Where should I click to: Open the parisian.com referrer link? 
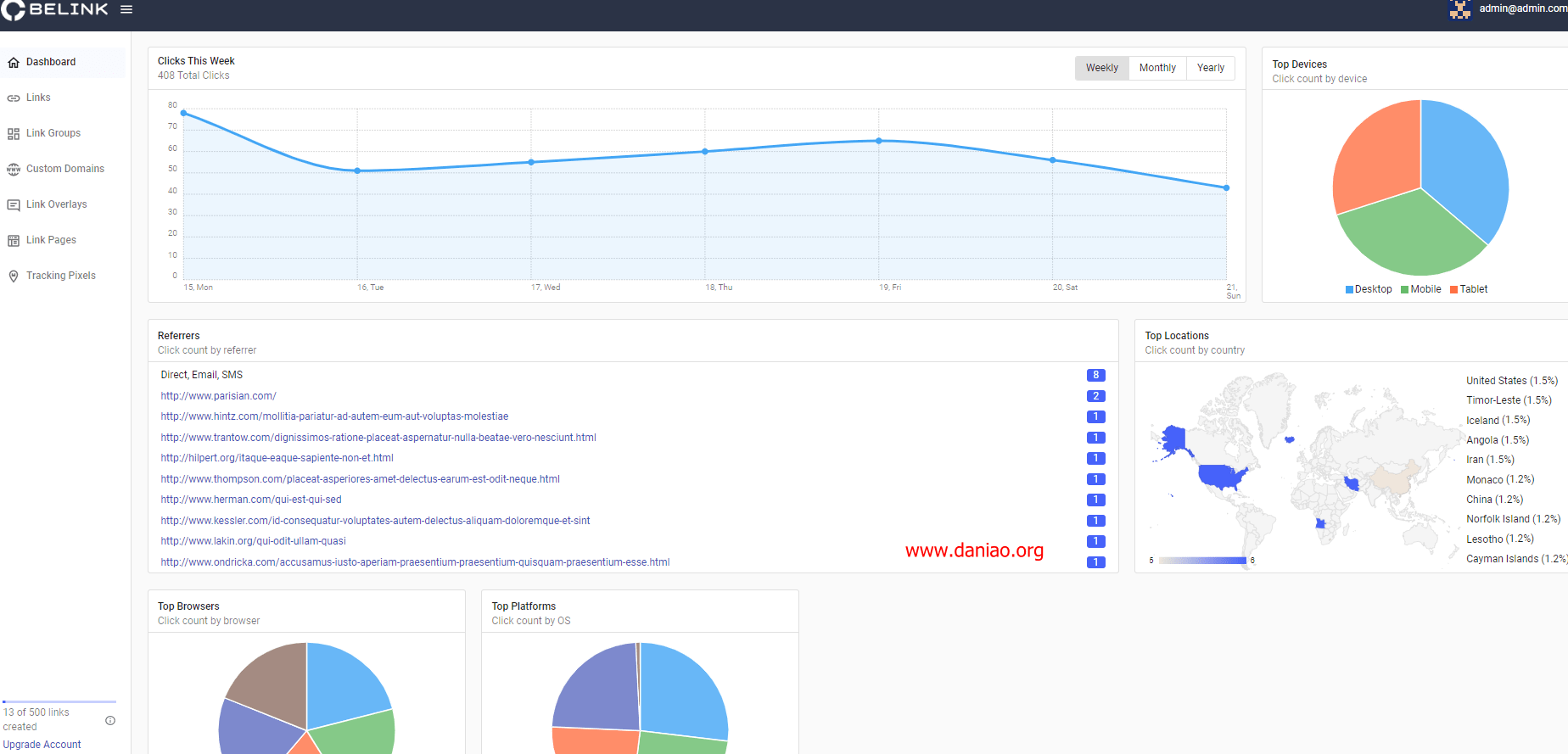(218, 396)
